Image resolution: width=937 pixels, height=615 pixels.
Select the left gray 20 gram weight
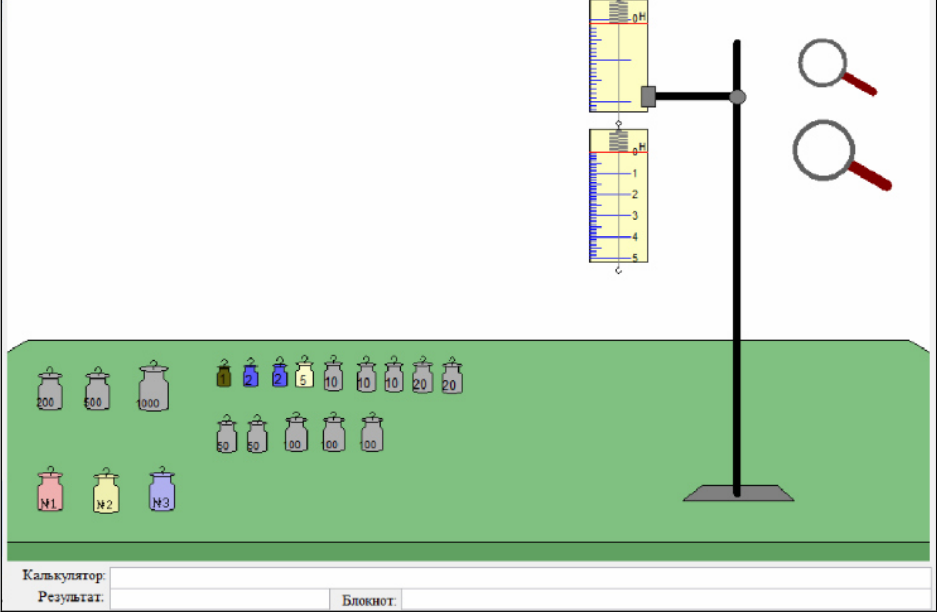tap(422, 375)
